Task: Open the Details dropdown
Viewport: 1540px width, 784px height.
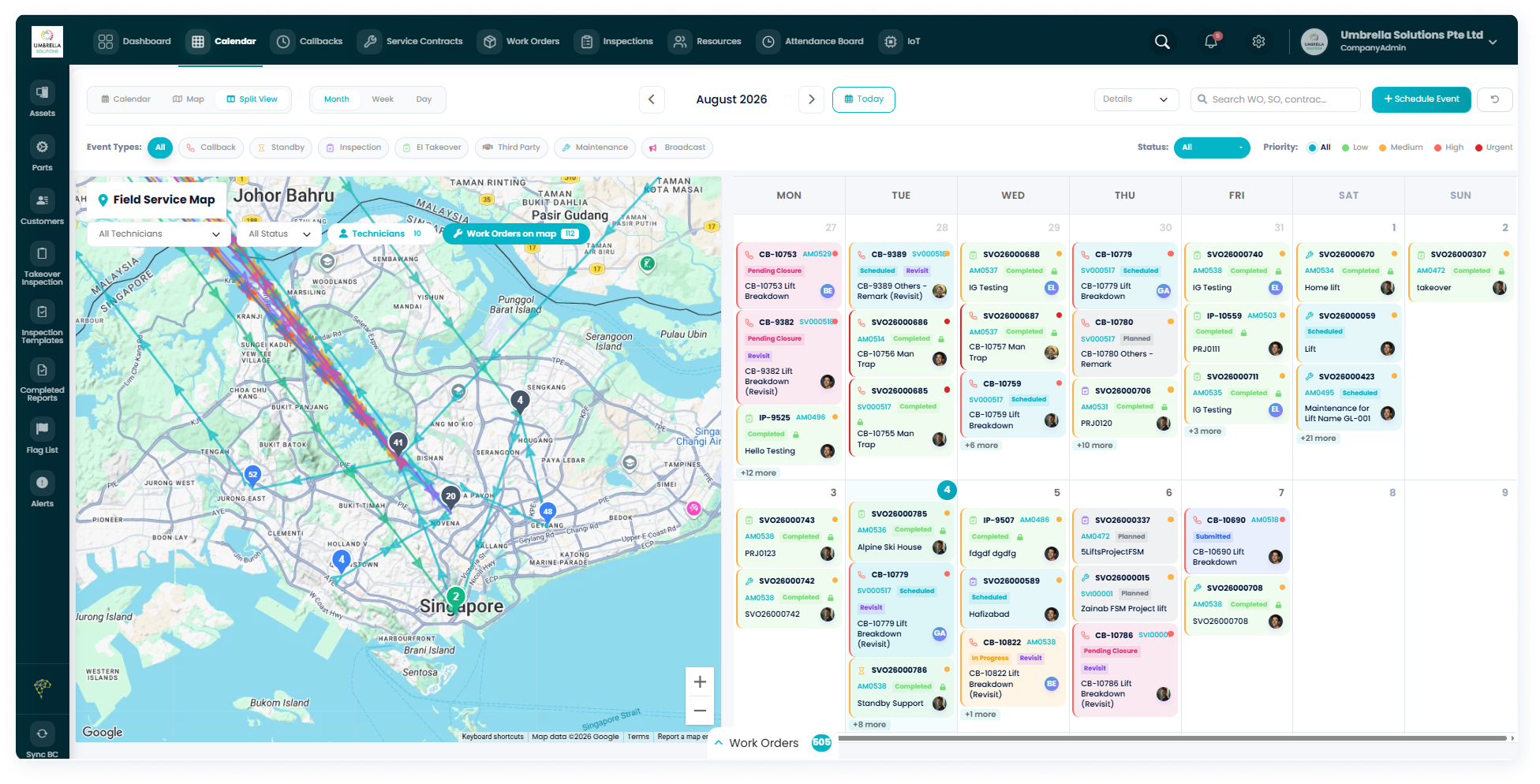Action: point(1136,99)
